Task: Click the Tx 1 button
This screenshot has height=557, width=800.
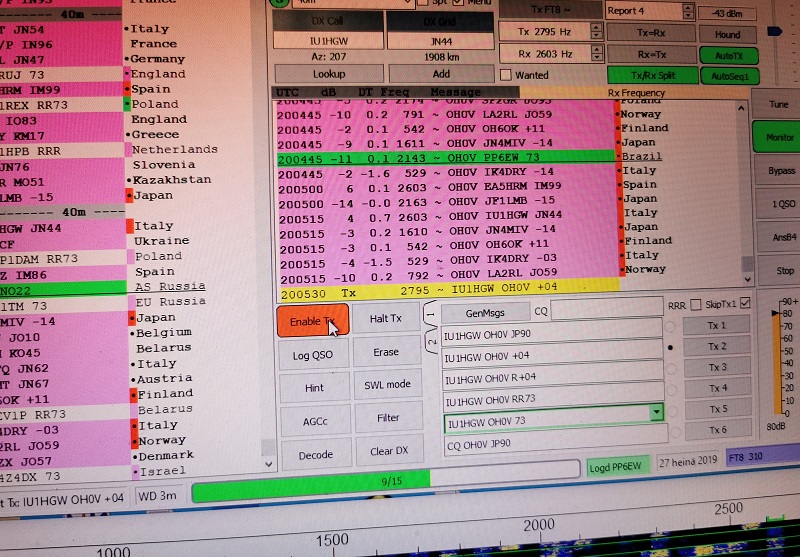Action: (716, 325)
